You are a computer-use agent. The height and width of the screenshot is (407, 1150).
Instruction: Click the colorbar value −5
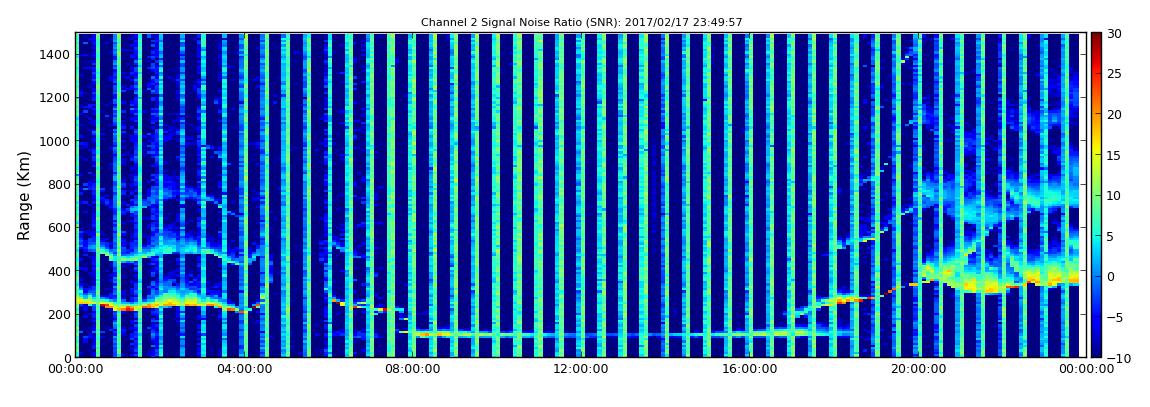point(1114,317)
